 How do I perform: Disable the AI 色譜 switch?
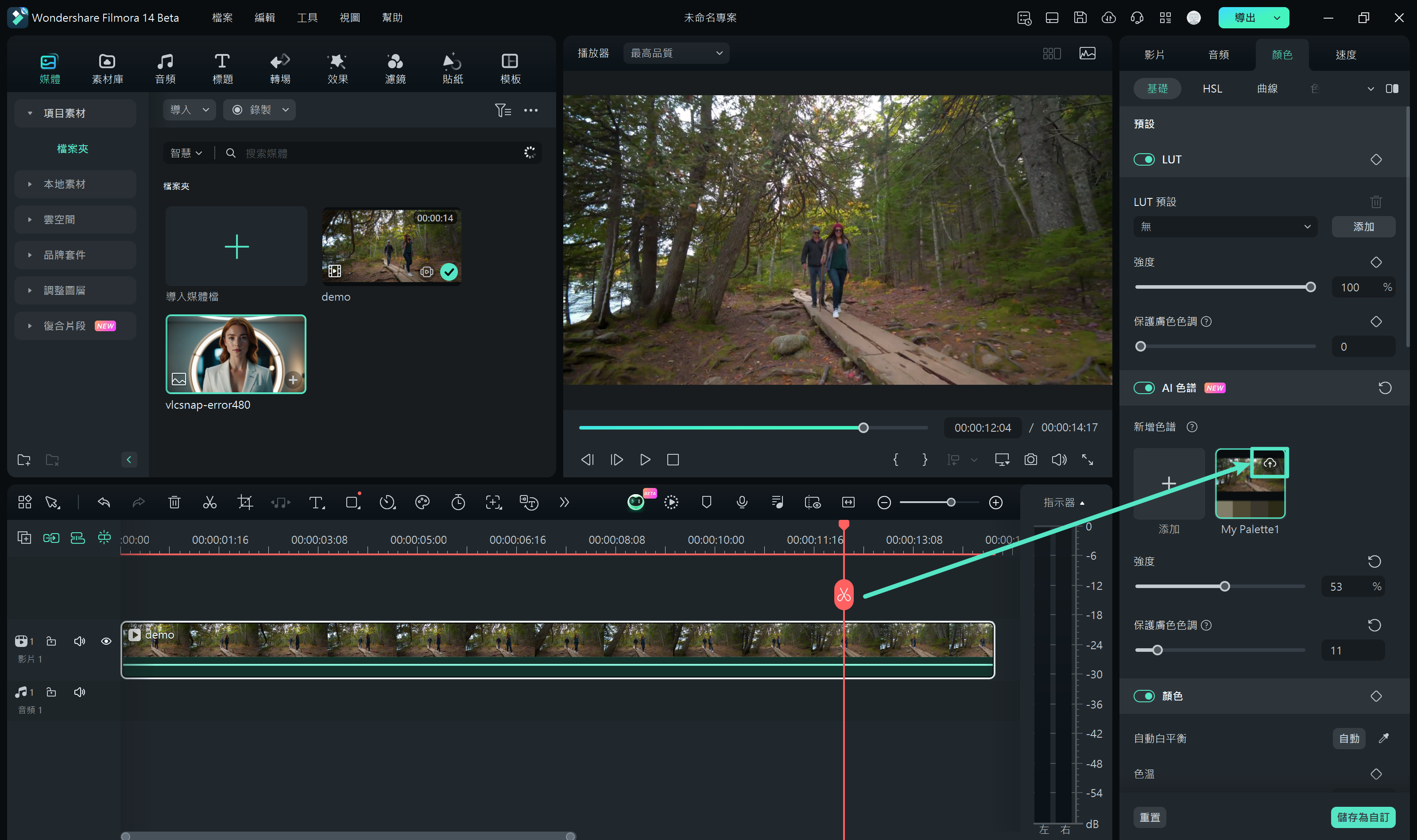click(1144, 388)
